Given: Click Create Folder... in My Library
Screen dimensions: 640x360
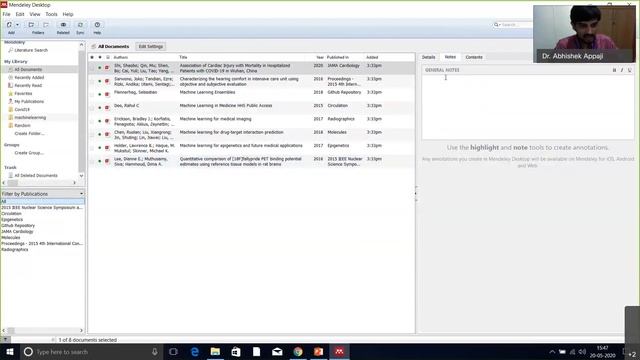Looking at the screenshot, I should (29, 133).
